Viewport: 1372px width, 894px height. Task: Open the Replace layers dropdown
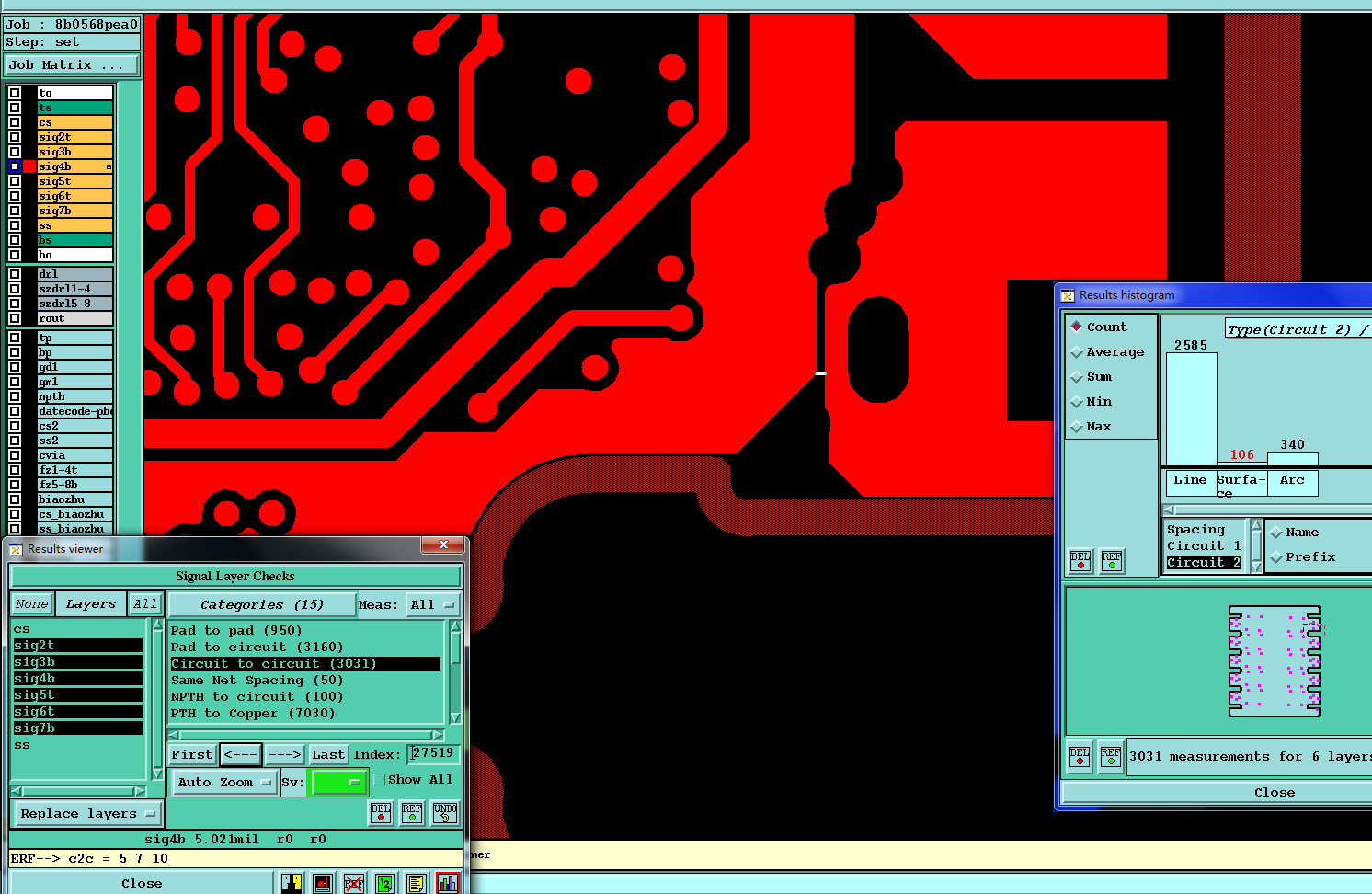click(88, 813)
